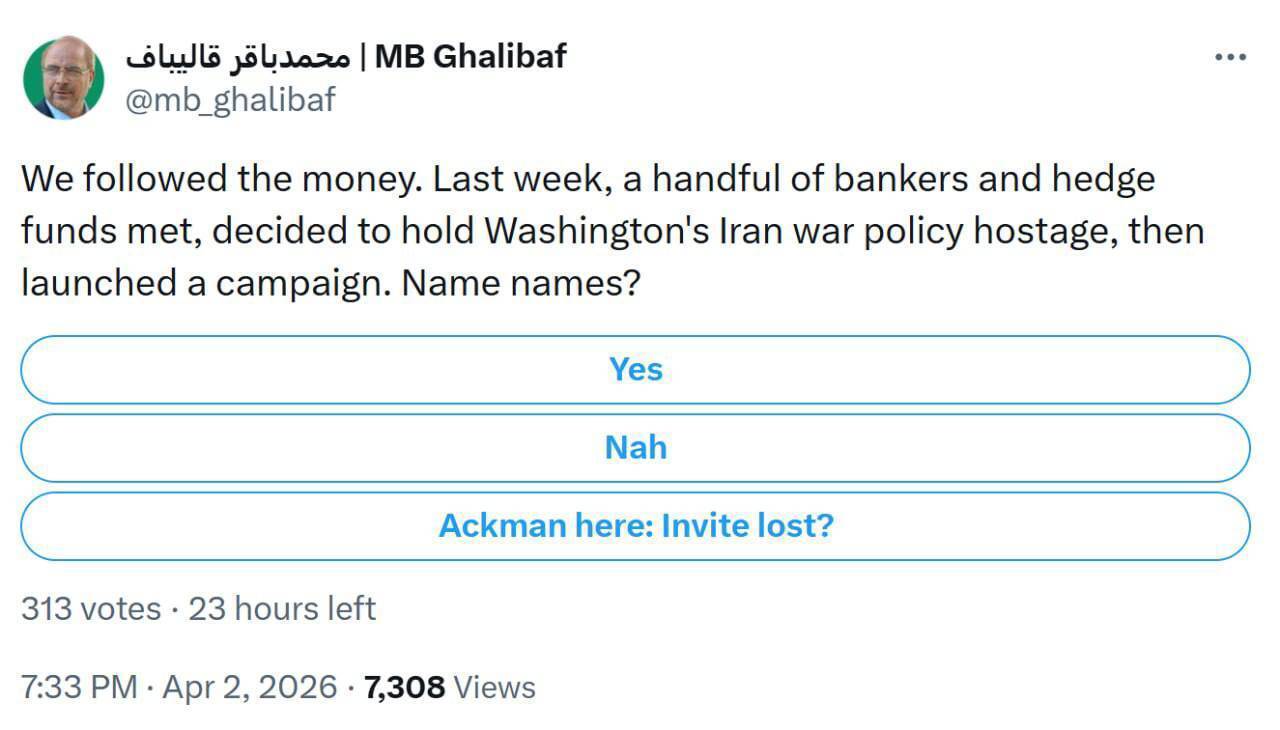The height and width of the screenshot is (730, 1280).
Task: Select the 'Ackman here: Invite lost?' poll option
Action: [x=637, y=525]
